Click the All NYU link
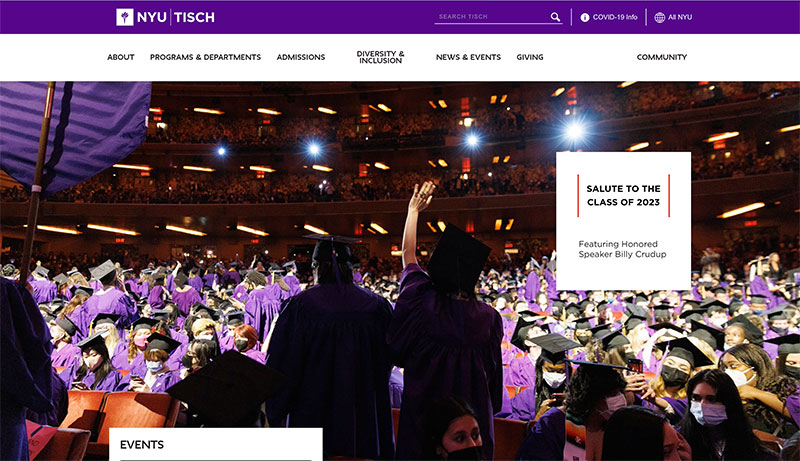The width and height of the screenshot is (800, 461). [x=680, y=17]
